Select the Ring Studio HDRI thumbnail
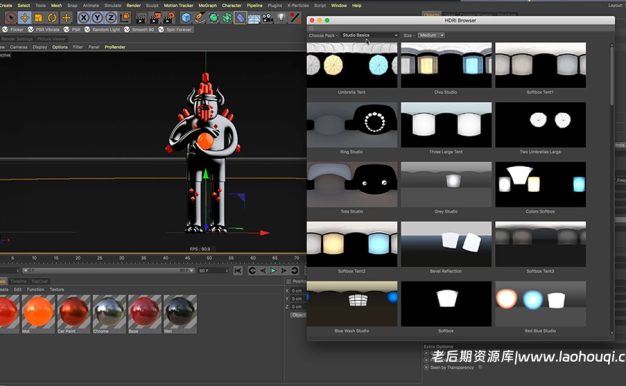Viewport: 626px width, 386px height. pos(352,125)
